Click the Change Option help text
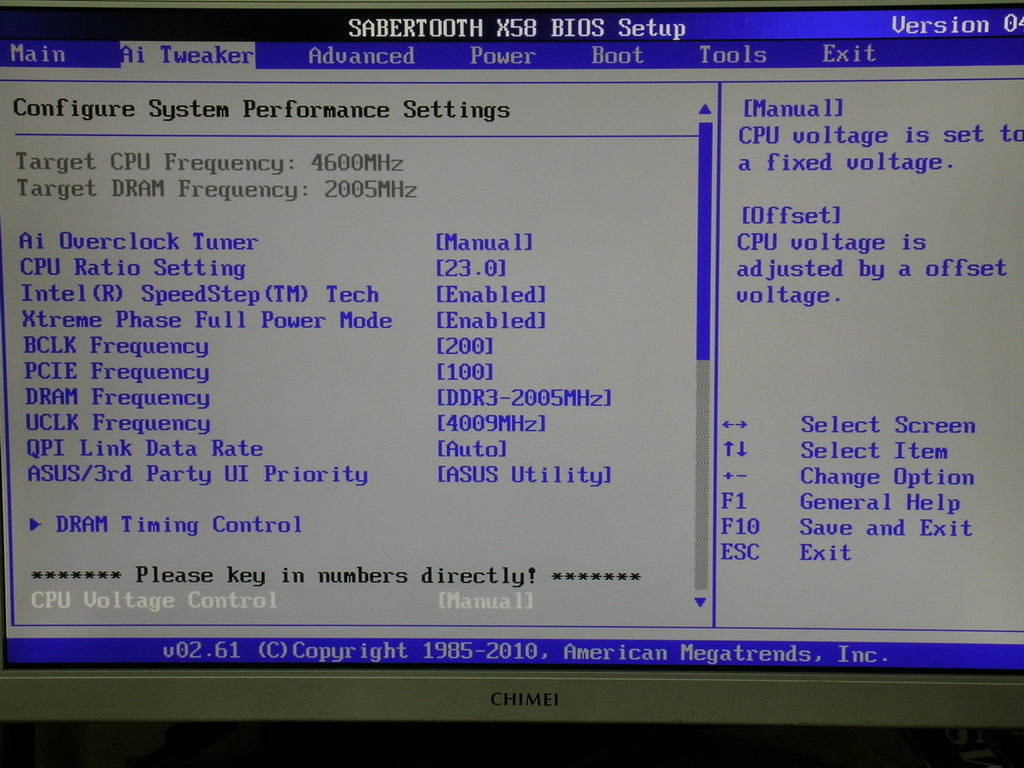 pyautogui.click(x=888, y=477)
